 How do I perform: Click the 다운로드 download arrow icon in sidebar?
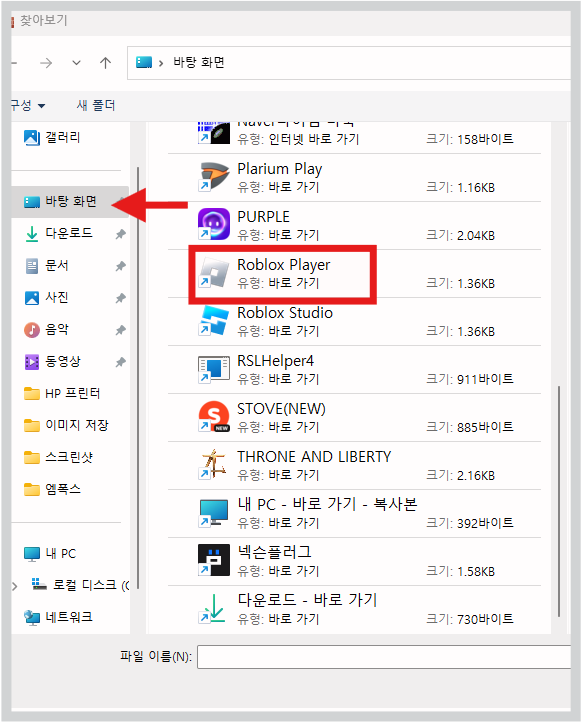pyautogui.click(x=32, y=234)
